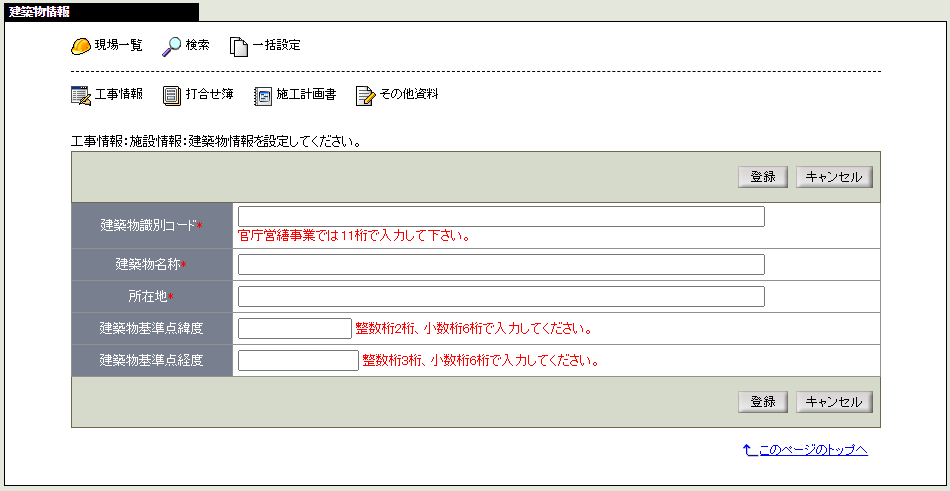Focus the 建築物基準点経度 input field
The height and width of the screenshot is (491, 950).
pyautogui.click(x=298, y=361)
